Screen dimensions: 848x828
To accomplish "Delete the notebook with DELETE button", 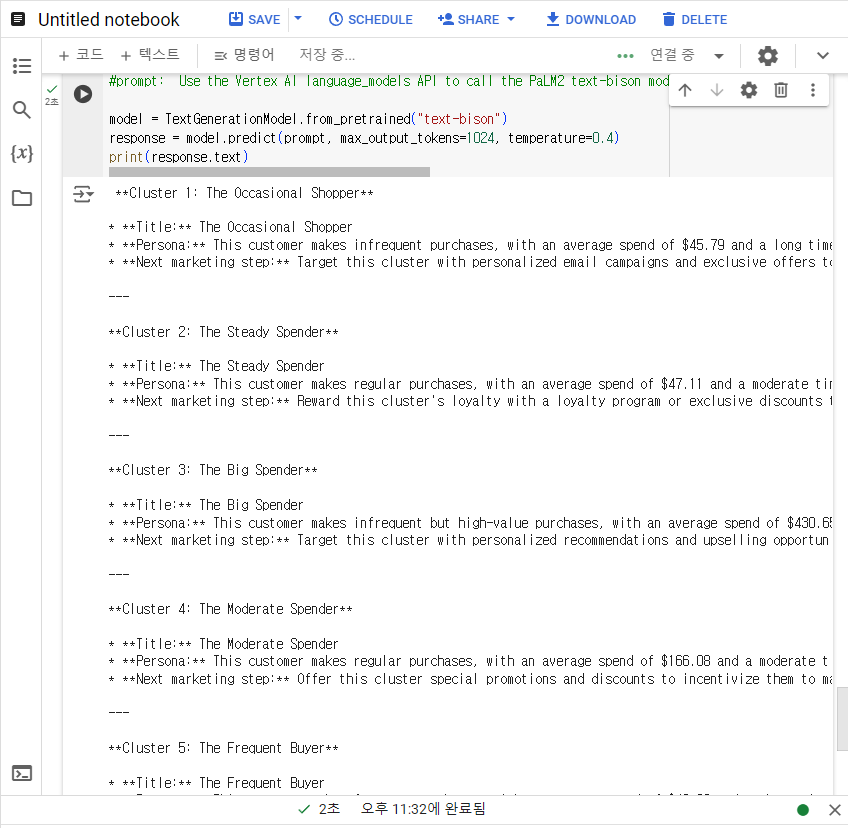I will point(695,19).
